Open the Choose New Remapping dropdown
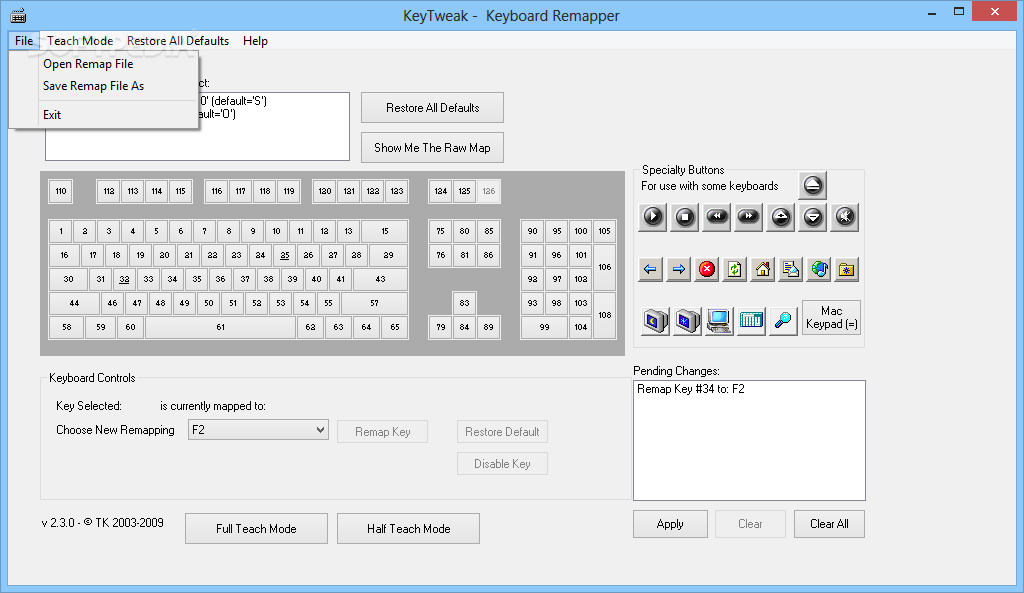The image size is (1024, 593). (258, 430)
